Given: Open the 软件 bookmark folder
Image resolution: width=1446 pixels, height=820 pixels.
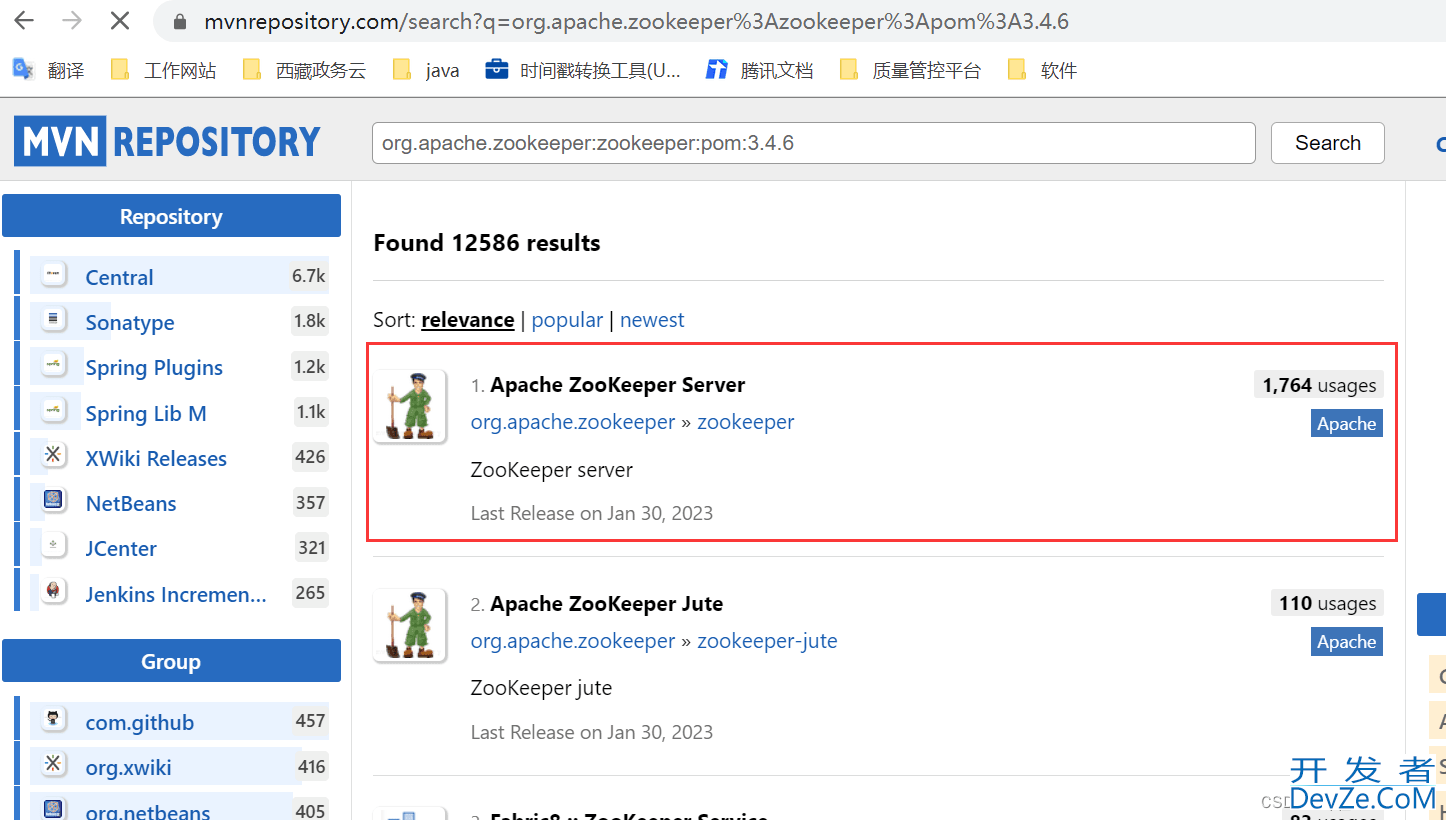Looking at the screenshot, I should pyautogui.click(x=1042, y=70).
